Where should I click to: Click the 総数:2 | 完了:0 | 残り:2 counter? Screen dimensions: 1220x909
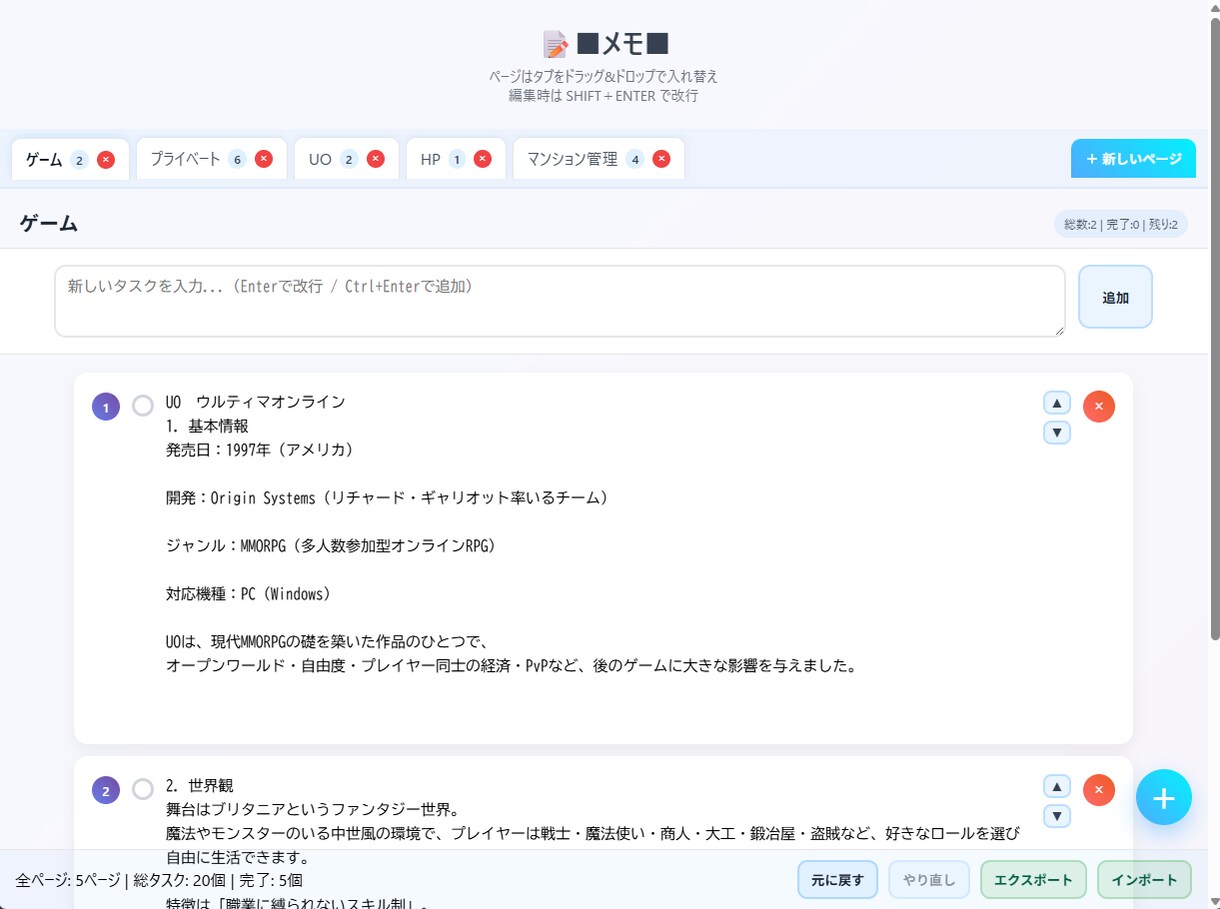pos(1121,224)
